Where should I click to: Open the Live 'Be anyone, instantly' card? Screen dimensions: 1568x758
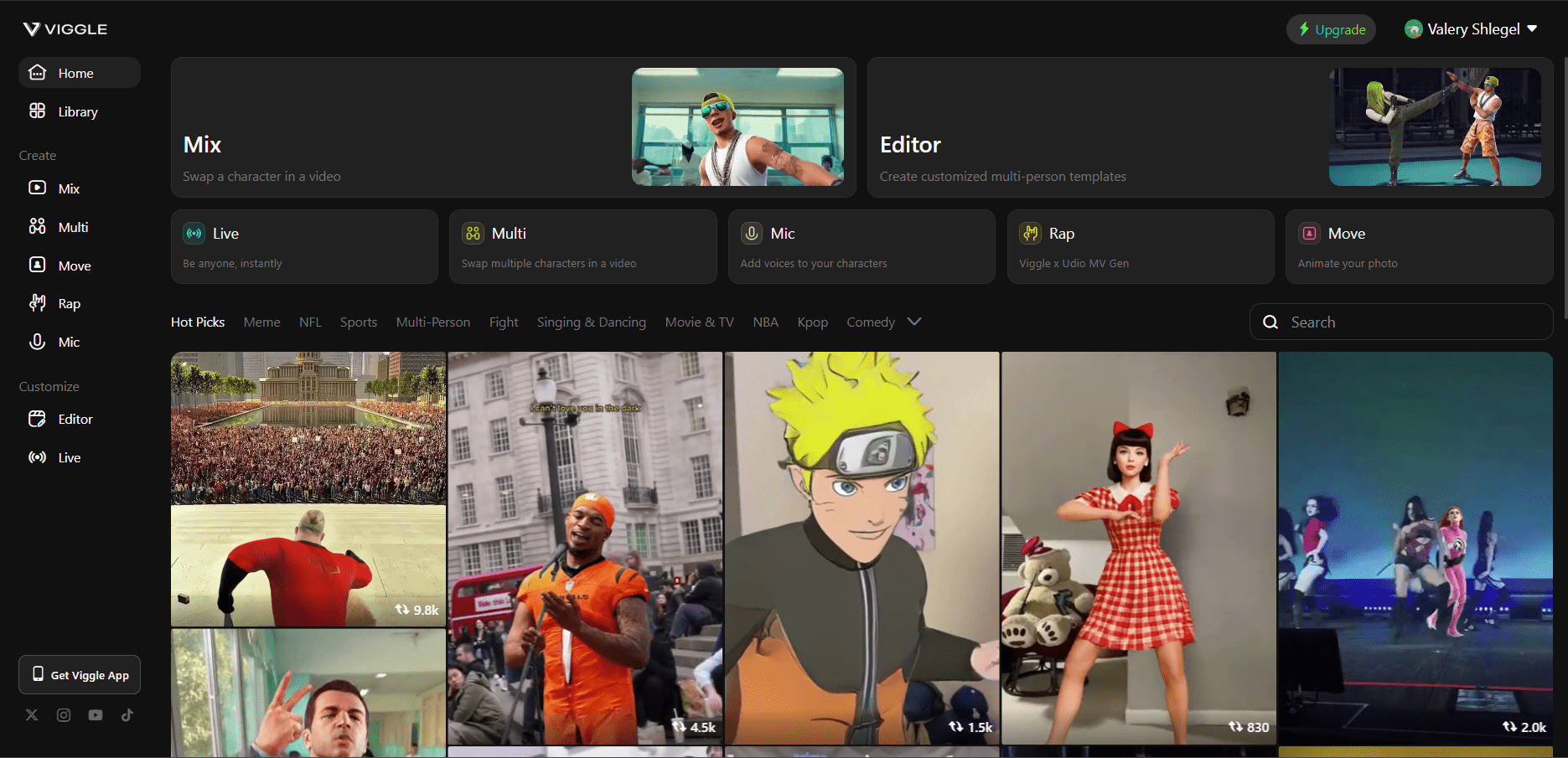click(x=304, y=246)
